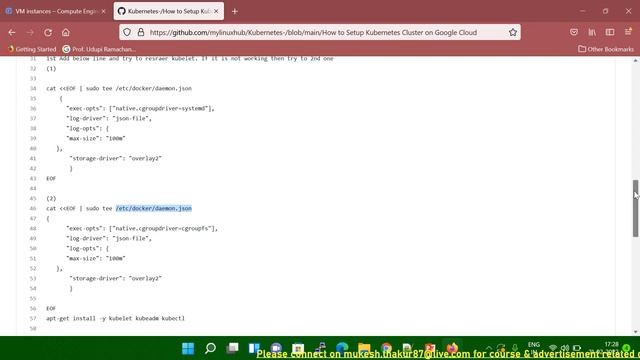Open the Firefox application menu

point(628,32)
